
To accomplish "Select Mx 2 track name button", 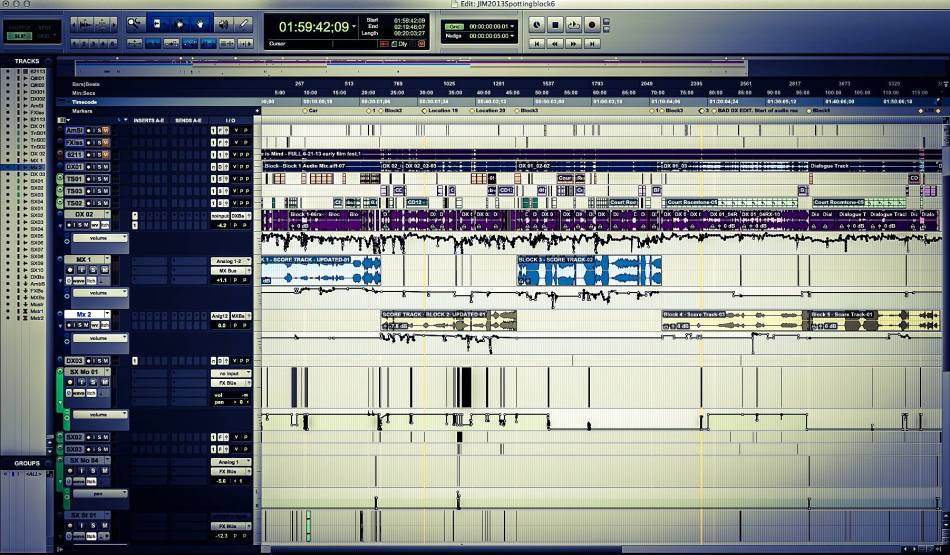I will [x=85, y=315].
